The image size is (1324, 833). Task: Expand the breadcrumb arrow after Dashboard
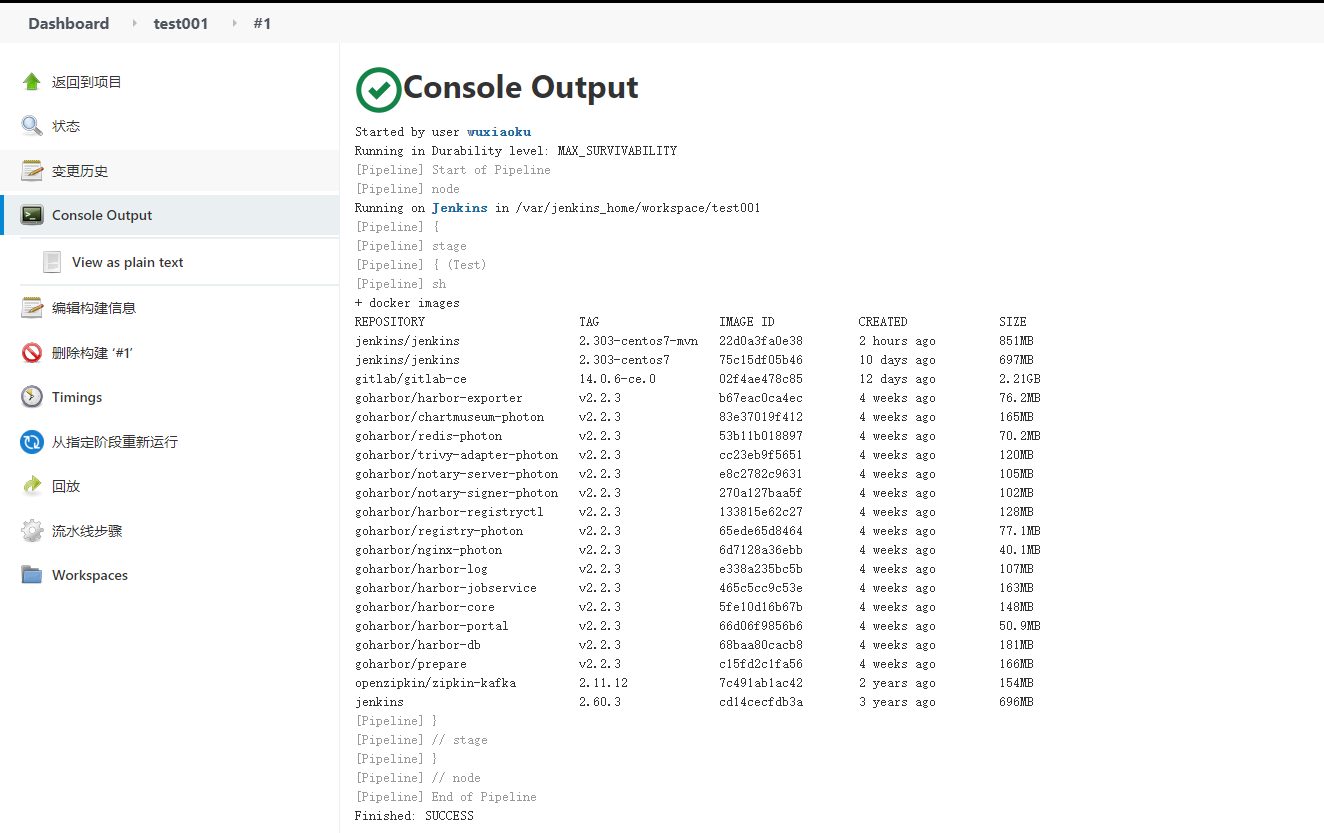[135, 23]
